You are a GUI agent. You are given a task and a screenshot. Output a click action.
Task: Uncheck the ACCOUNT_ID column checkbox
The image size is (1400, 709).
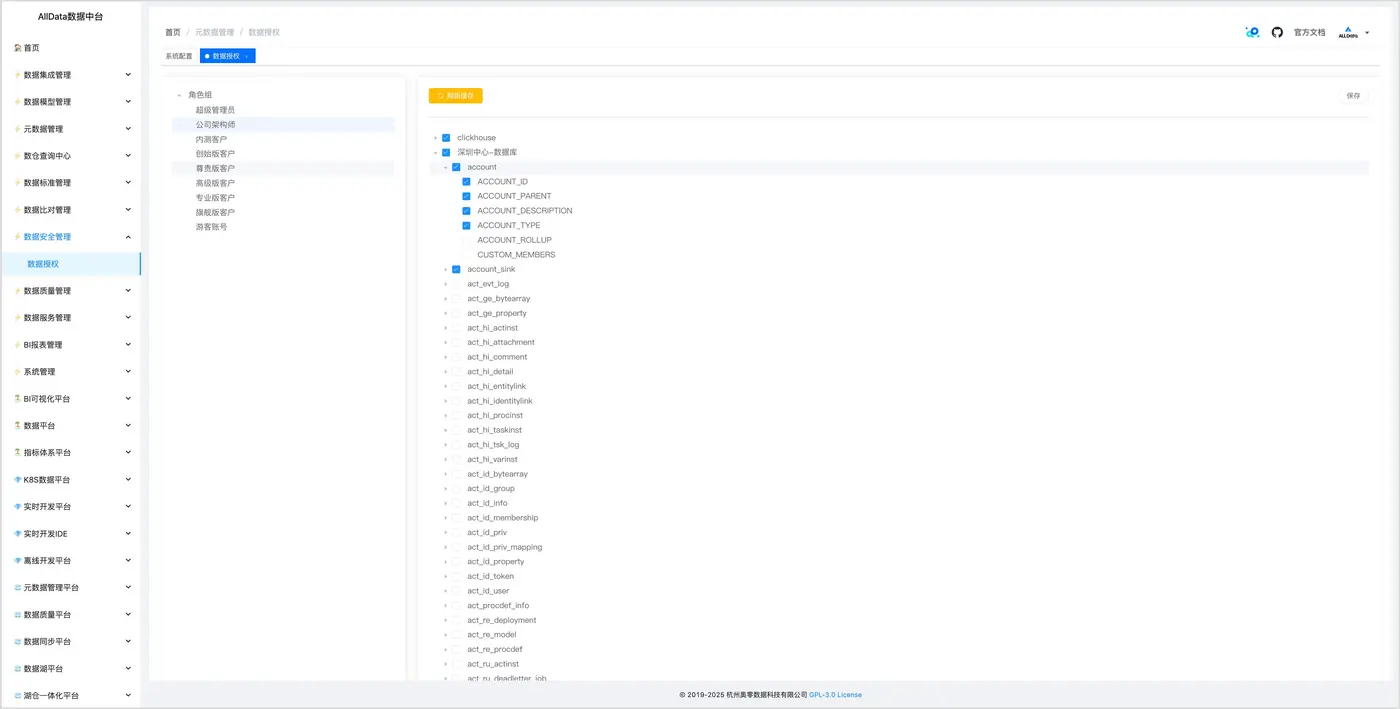coord(466,182)
